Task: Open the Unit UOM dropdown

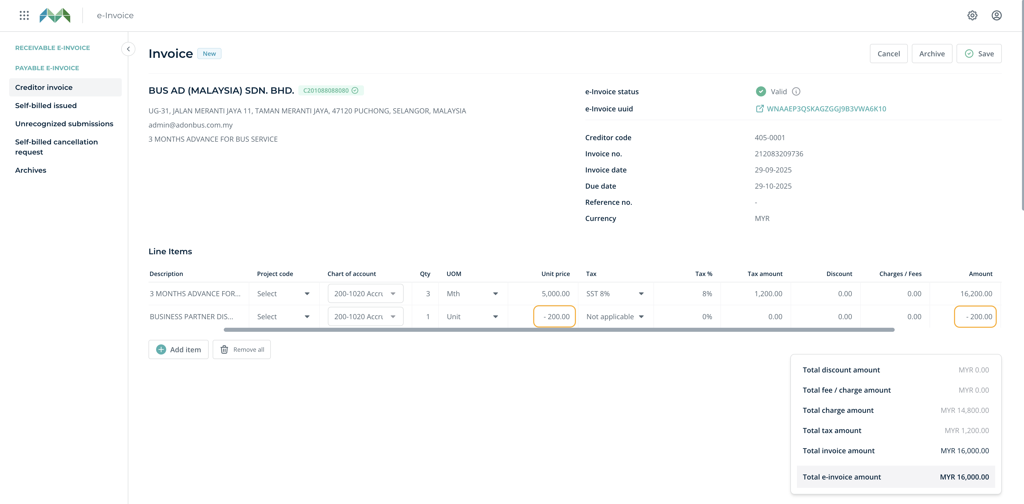Action: 472,317
